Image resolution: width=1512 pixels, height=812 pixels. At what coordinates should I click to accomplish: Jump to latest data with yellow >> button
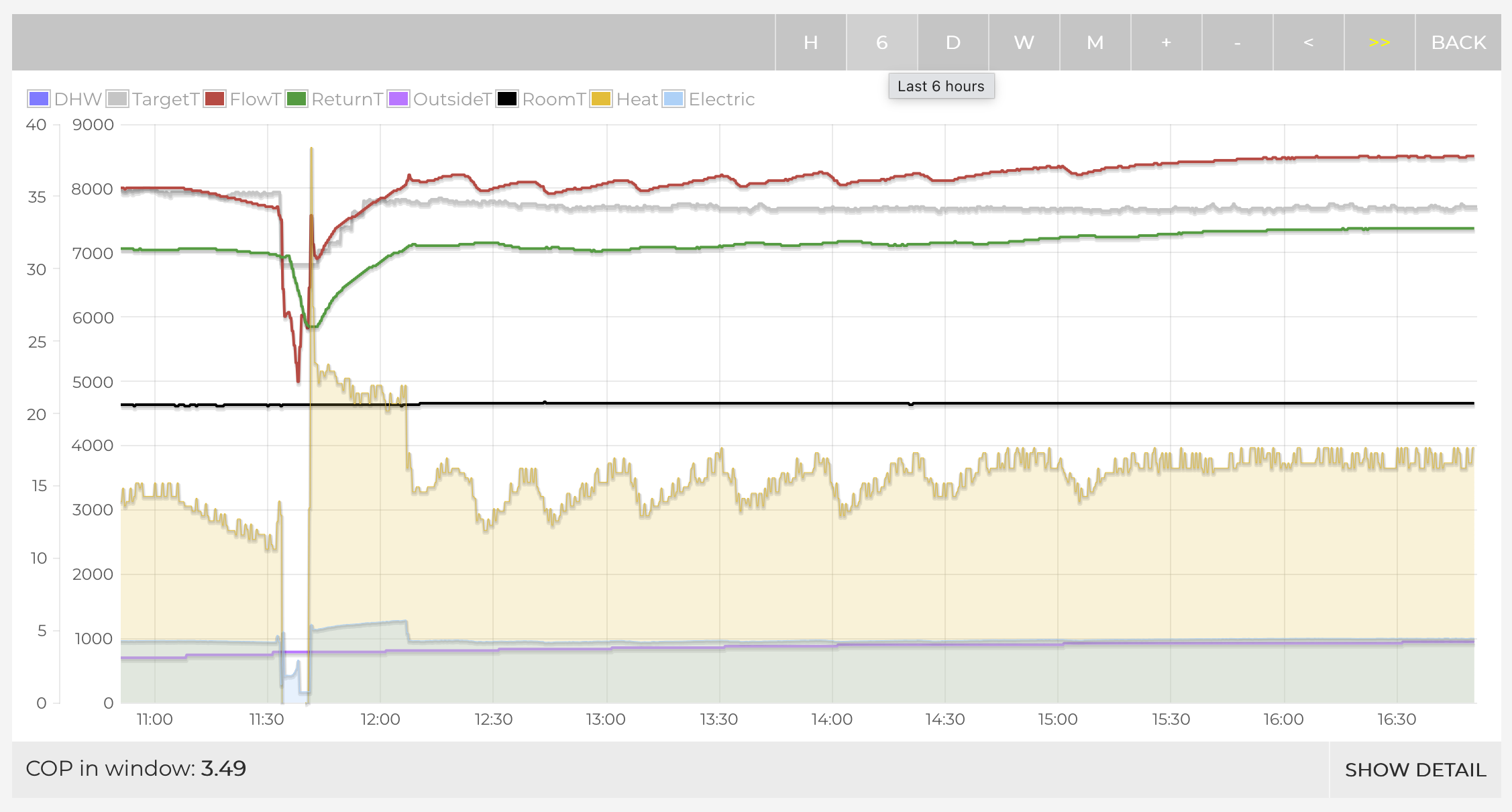pyautogui.click(x=1379, y=42)
